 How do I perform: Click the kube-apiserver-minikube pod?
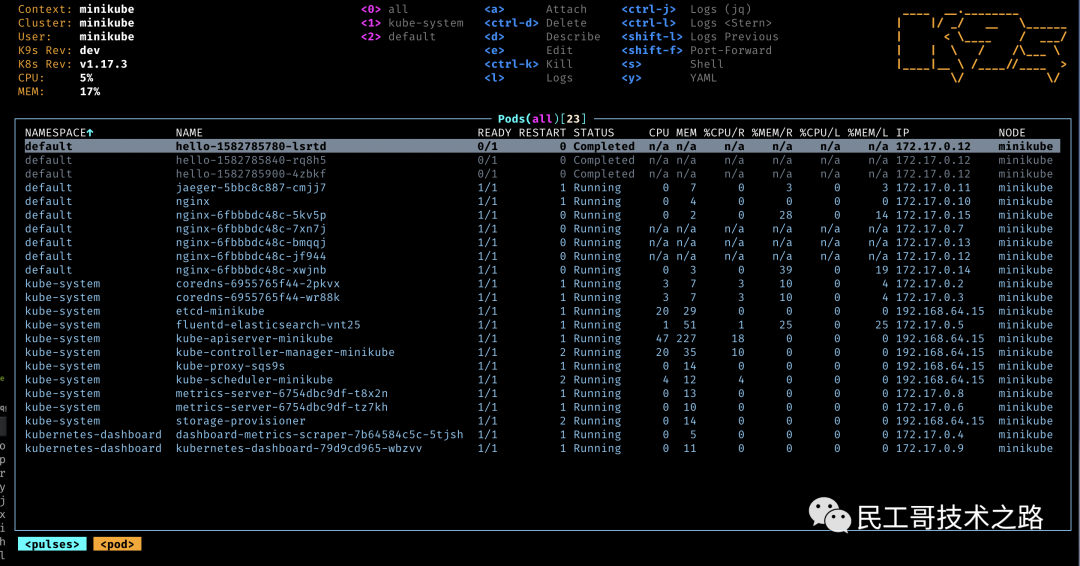tap(542, 339)
